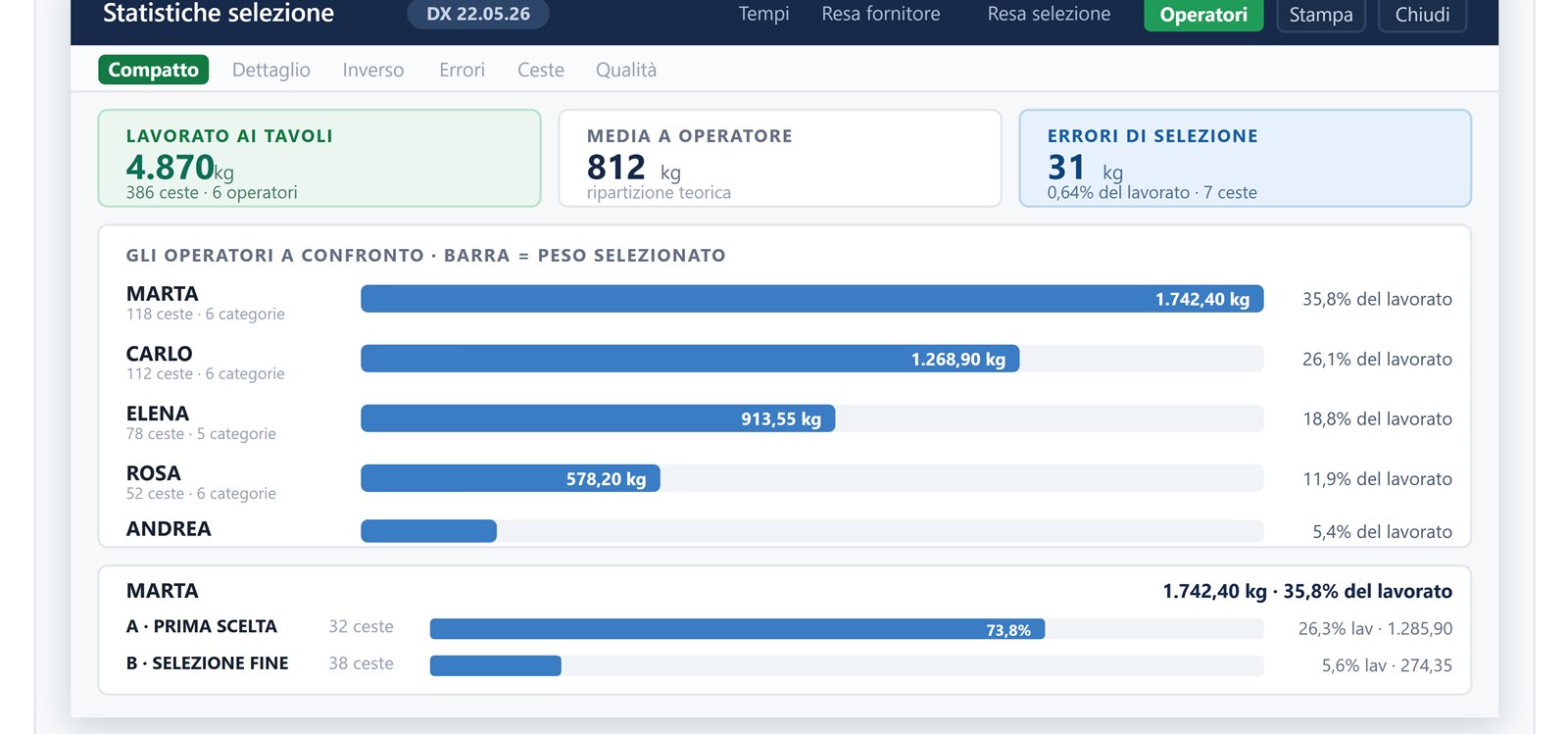Switch to Resa fornitore view
Viewport: 1568px width, 734px height.
(x=880, y=15)
